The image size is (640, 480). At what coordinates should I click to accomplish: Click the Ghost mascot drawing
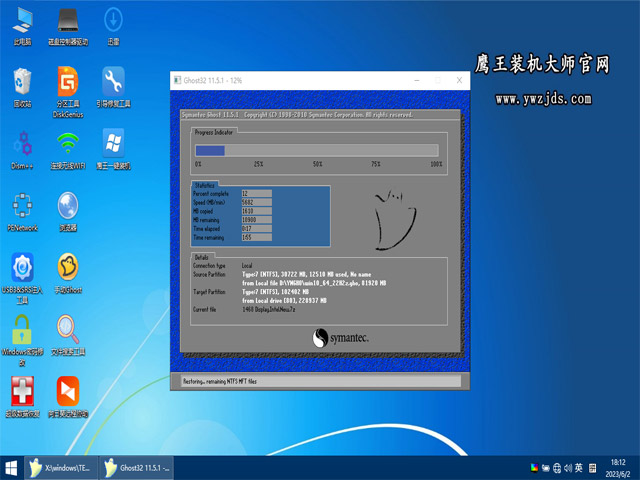(395, 219)
